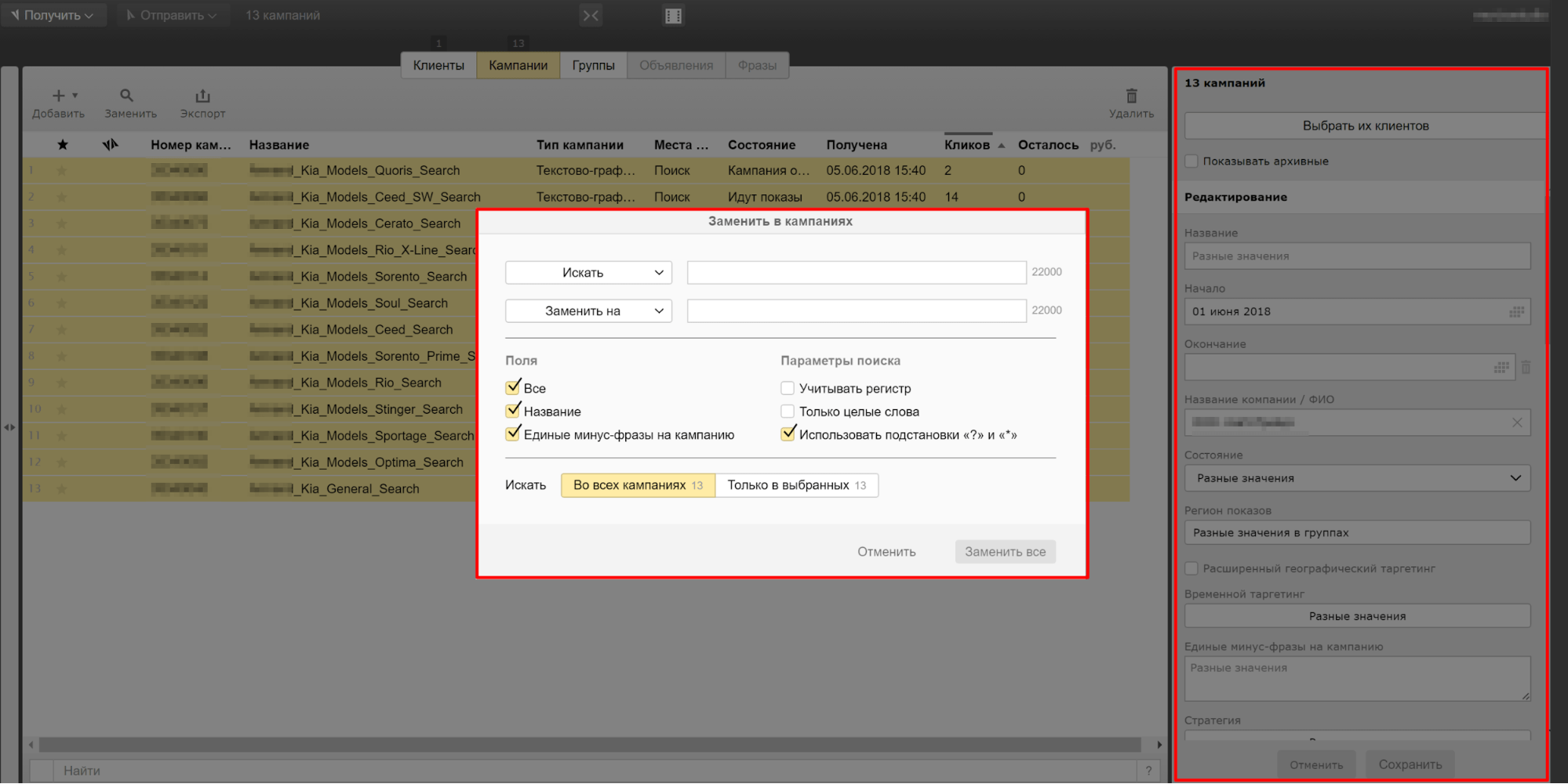Screen dimensions: 1568x784
Task: Open the calendar icon in Начало field
Action: [x=1516, y=312]
